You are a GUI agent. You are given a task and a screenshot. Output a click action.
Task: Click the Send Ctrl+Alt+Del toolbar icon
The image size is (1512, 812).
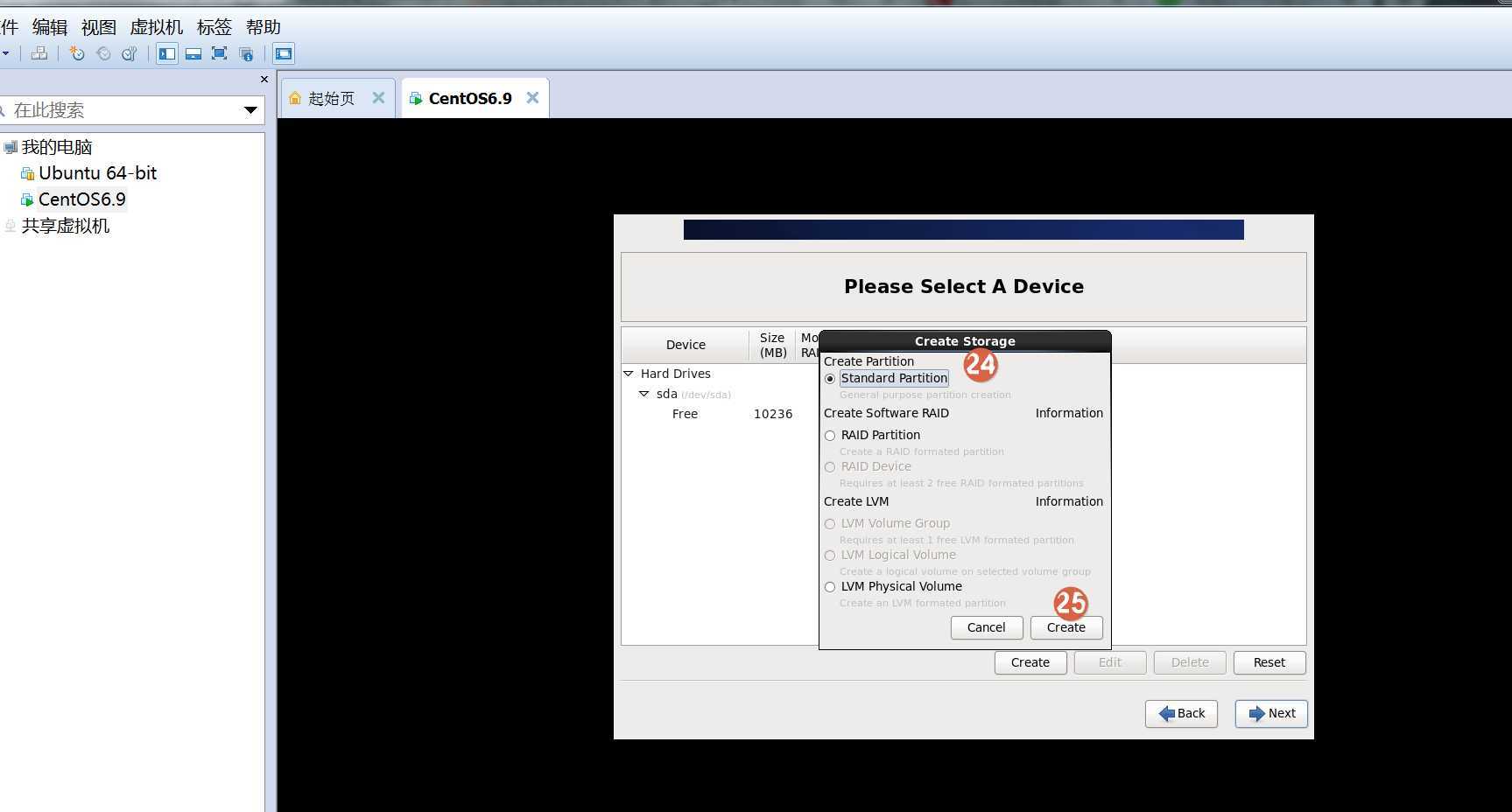point(39,53)
